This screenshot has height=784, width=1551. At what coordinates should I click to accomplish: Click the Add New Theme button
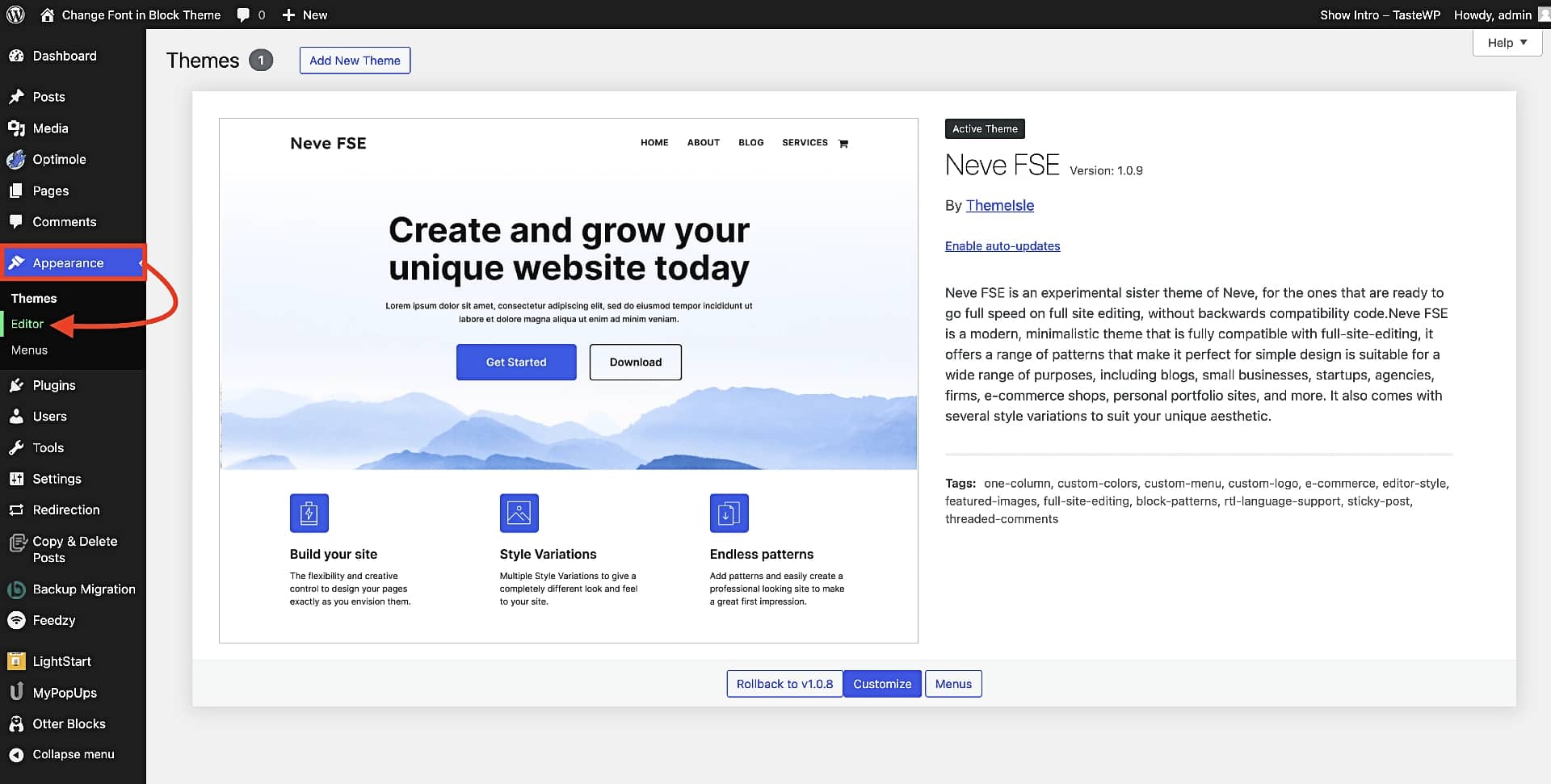point(355,61)
